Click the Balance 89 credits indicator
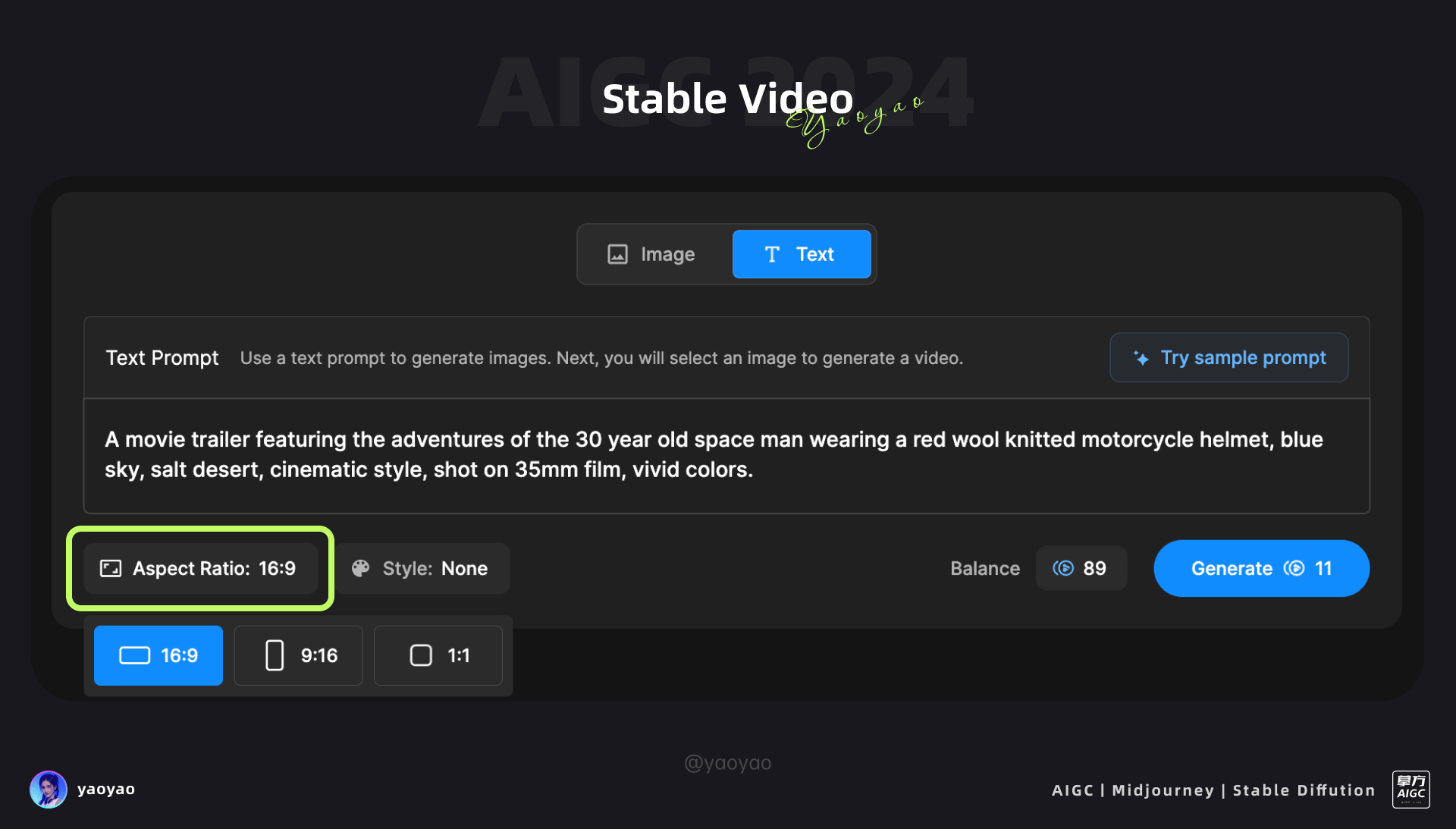This screenshot has height=829, width=1456. coord(1081,568)
